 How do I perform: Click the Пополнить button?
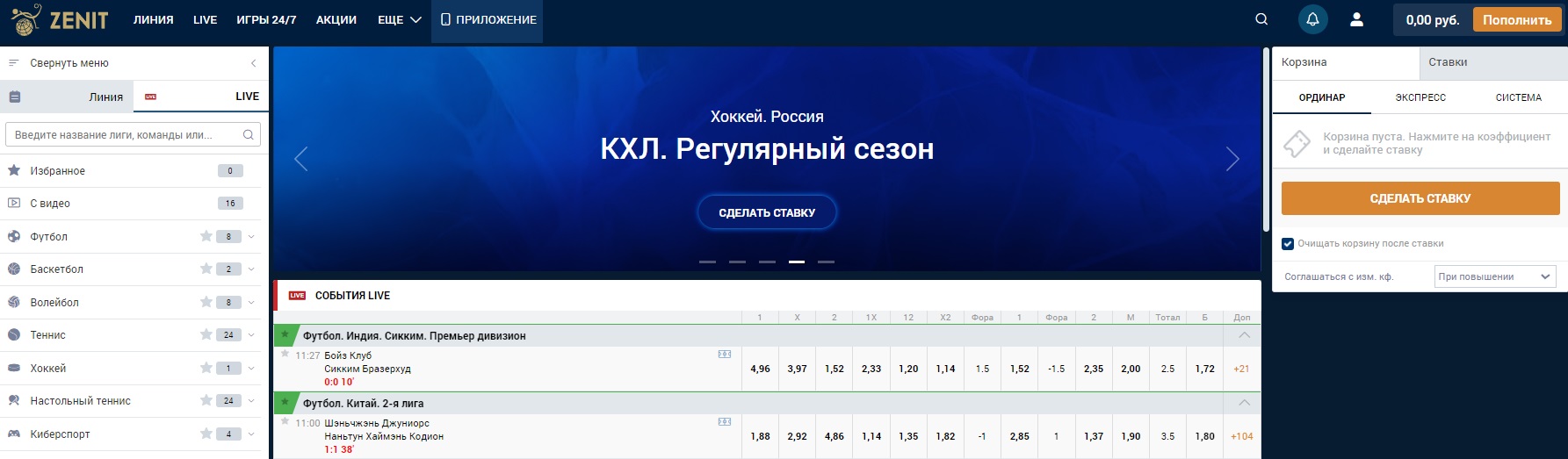pos(1517,19)
